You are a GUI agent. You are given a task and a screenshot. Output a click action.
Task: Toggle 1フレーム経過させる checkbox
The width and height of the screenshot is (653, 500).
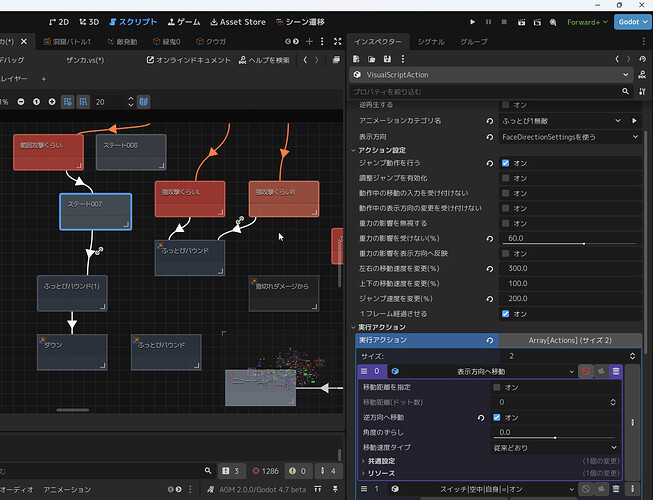pos(505,314)
